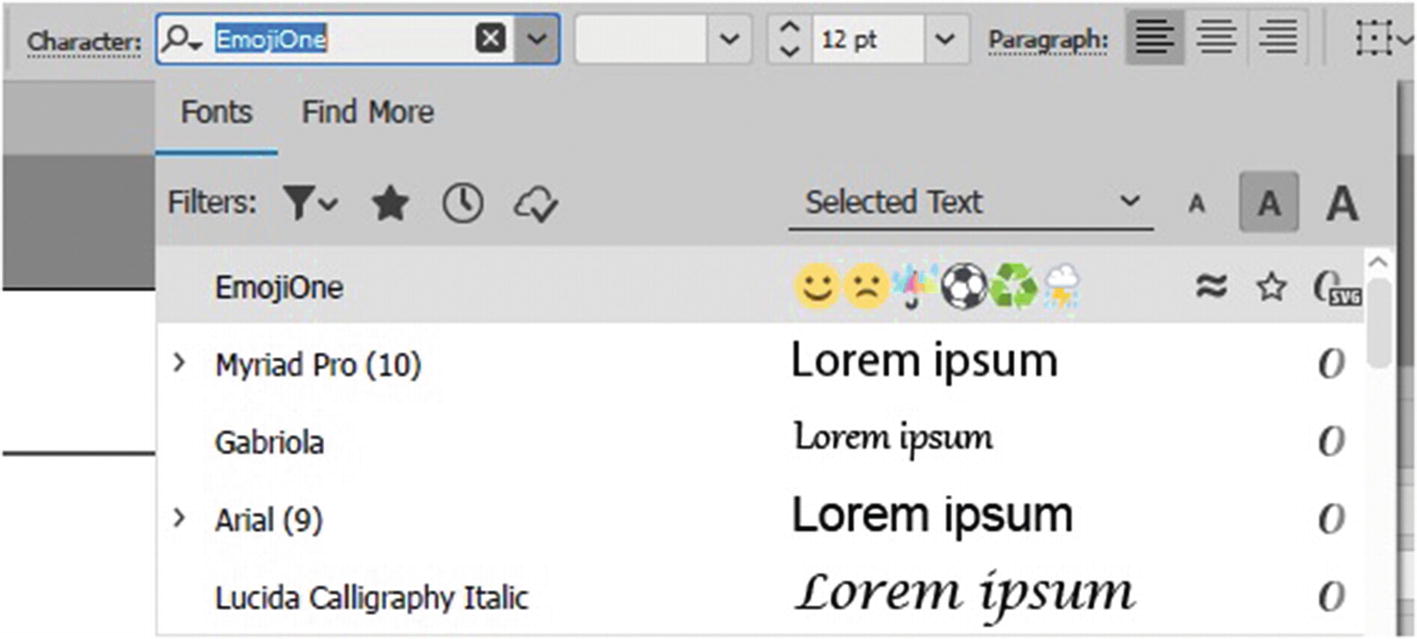Image resolution: width=1417 pixels, height=639 pixels.
Task: Show only favorite fonts star filter
Action: coord(391,204)
